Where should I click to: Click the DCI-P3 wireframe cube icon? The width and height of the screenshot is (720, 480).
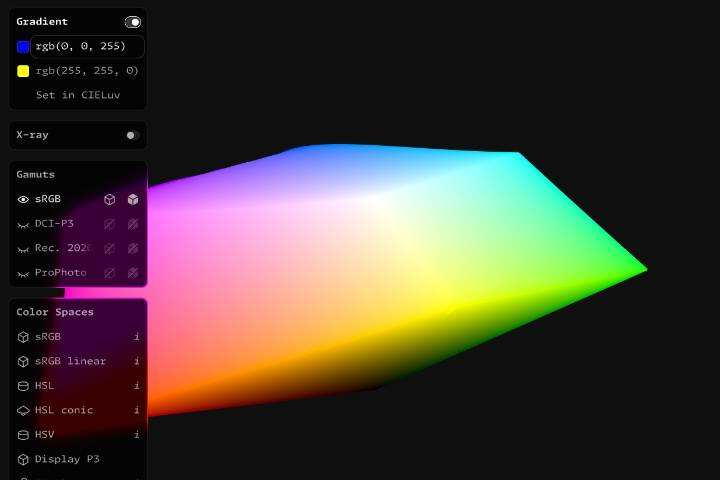pyautogui.click(x=109, y=224)
